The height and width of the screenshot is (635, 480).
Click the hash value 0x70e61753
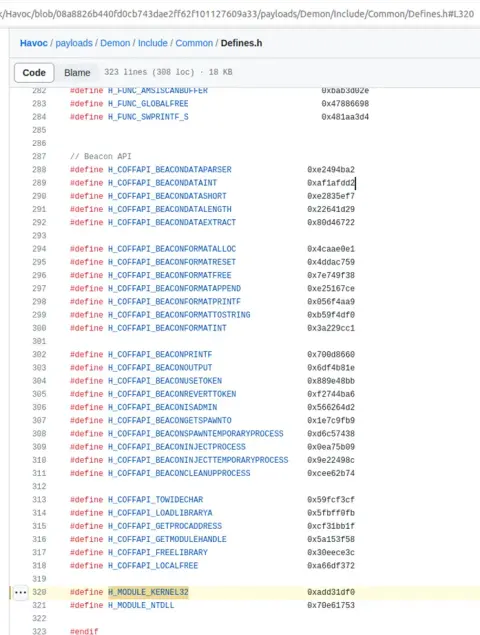pyautogui.click(x=331, y=605)
